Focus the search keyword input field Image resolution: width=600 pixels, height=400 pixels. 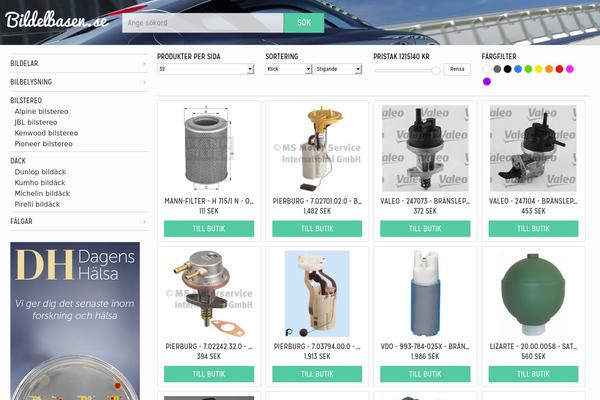pyautogui.click(x=203, y=23)
